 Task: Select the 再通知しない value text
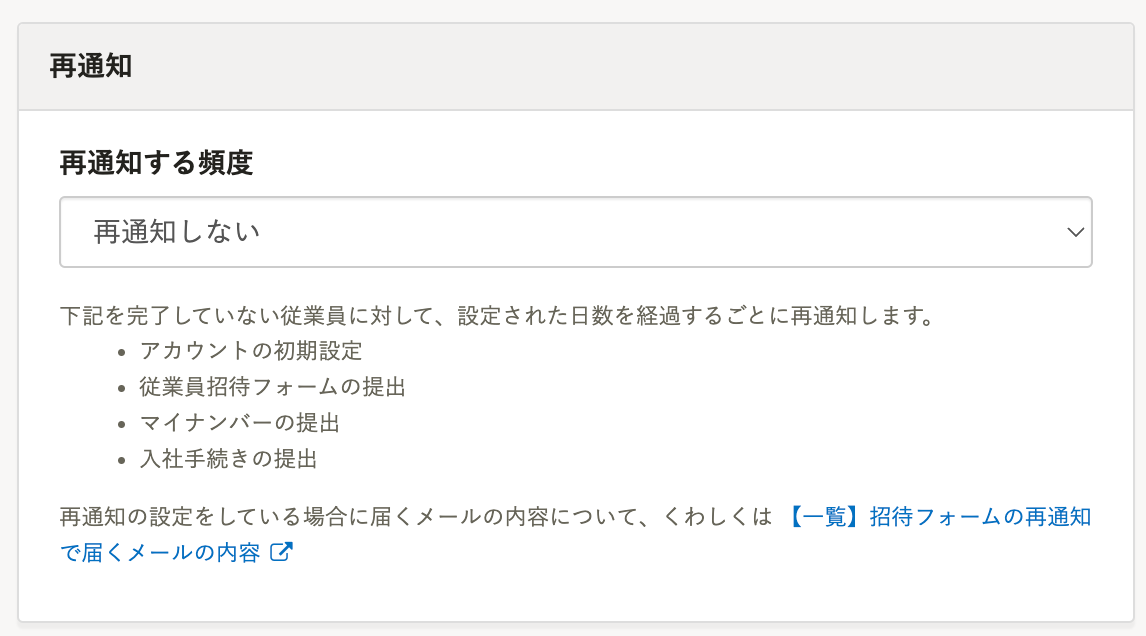coord(177,232)
